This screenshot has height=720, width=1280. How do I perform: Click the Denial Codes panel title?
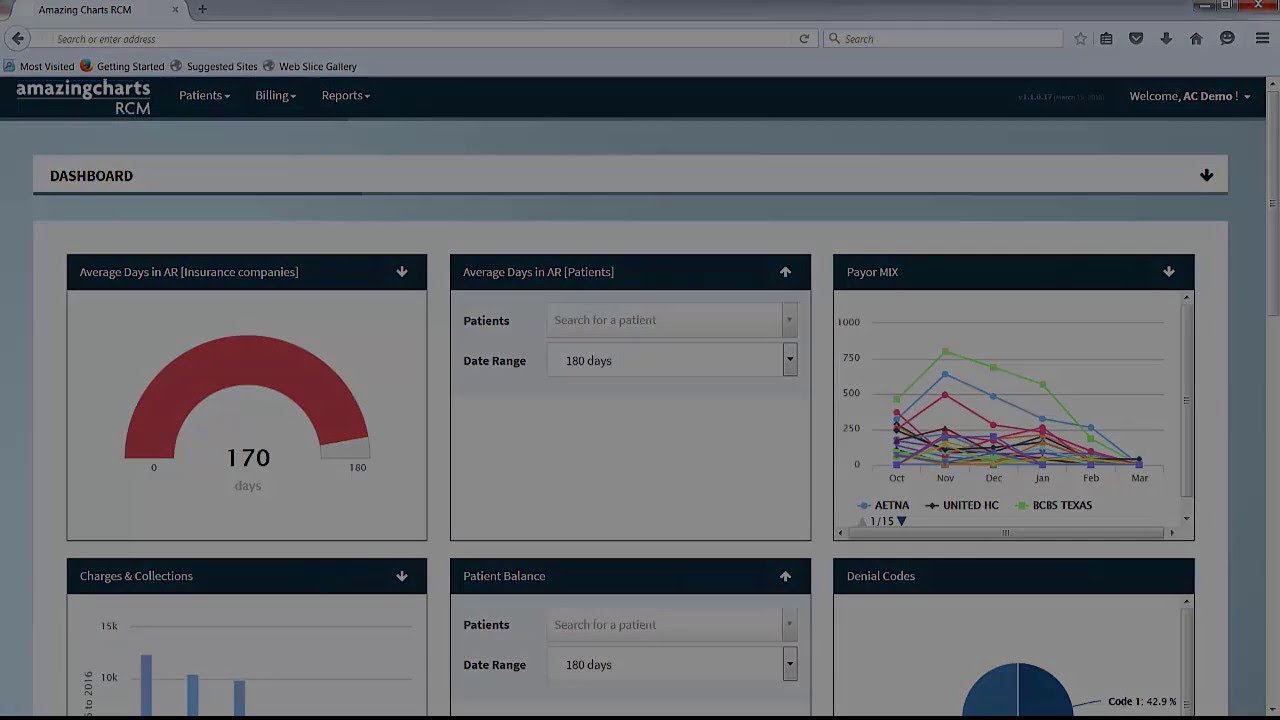tap(881, 576)
